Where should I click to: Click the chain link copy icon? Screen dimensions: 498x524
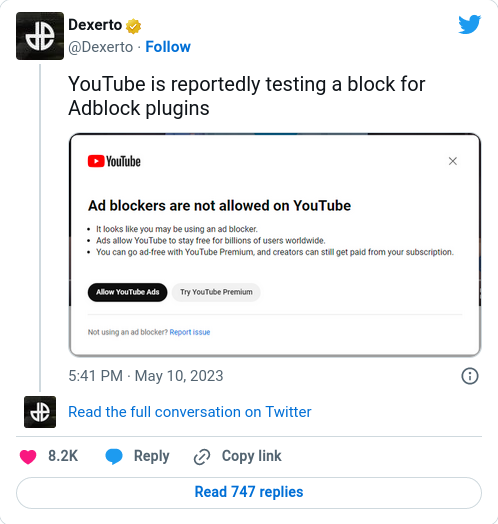click(x=202, y=457)
